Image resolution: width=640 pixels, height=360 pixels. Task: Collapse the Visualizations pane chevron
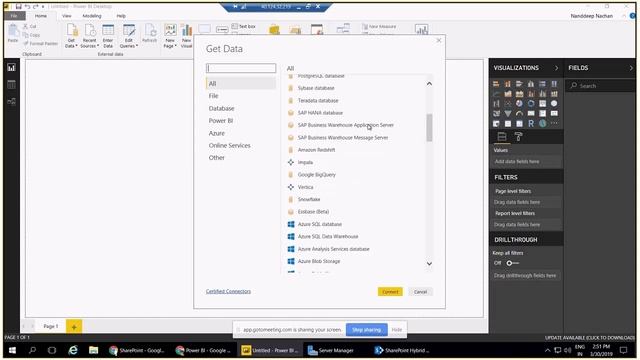(556, 68)
